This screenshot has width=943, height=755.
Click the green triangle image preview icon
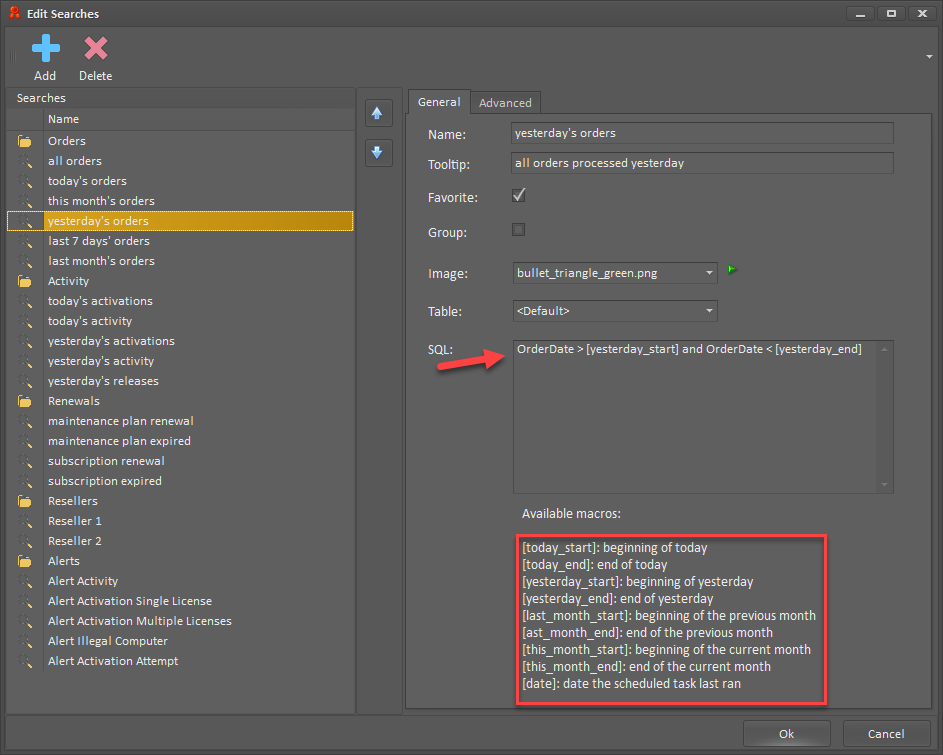coord(732,269)
